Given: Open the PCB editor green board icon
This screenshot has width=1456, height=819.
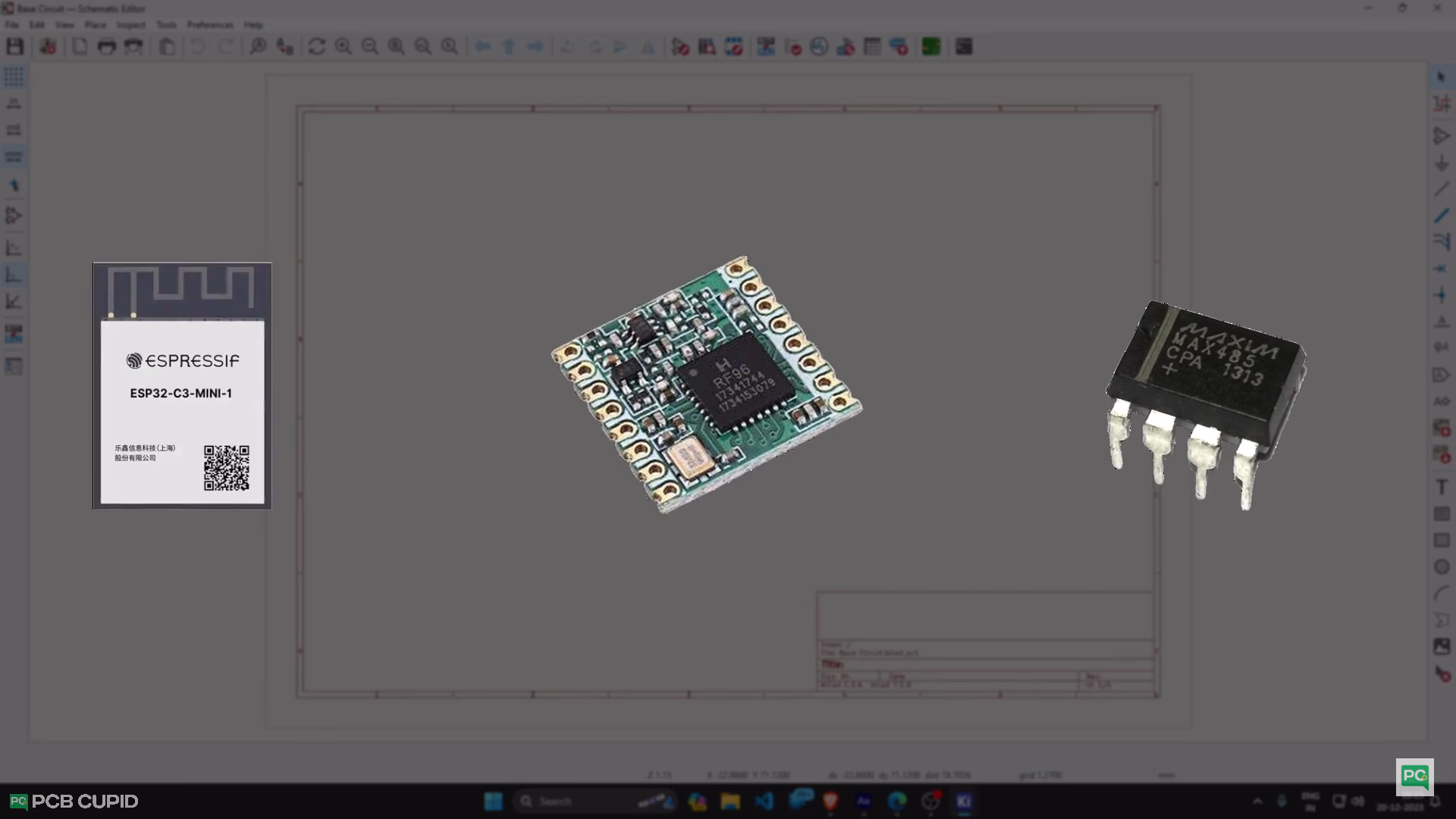Looking at the screenshot, I should pos(930,47).
